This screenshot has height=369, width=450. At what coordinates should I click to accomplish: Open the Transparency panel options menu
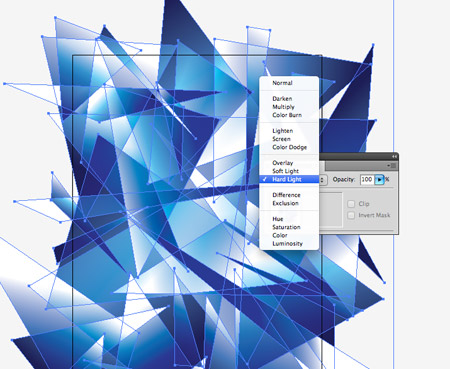392,166
